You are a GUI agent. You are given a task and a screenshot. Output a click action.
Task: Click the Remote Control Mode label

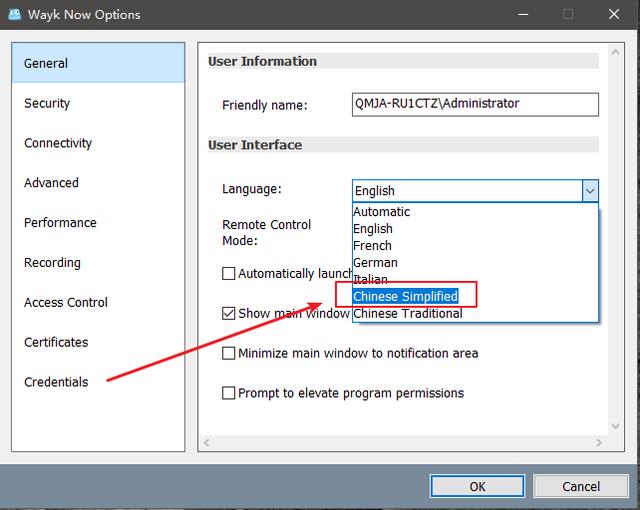click(267, 233)
